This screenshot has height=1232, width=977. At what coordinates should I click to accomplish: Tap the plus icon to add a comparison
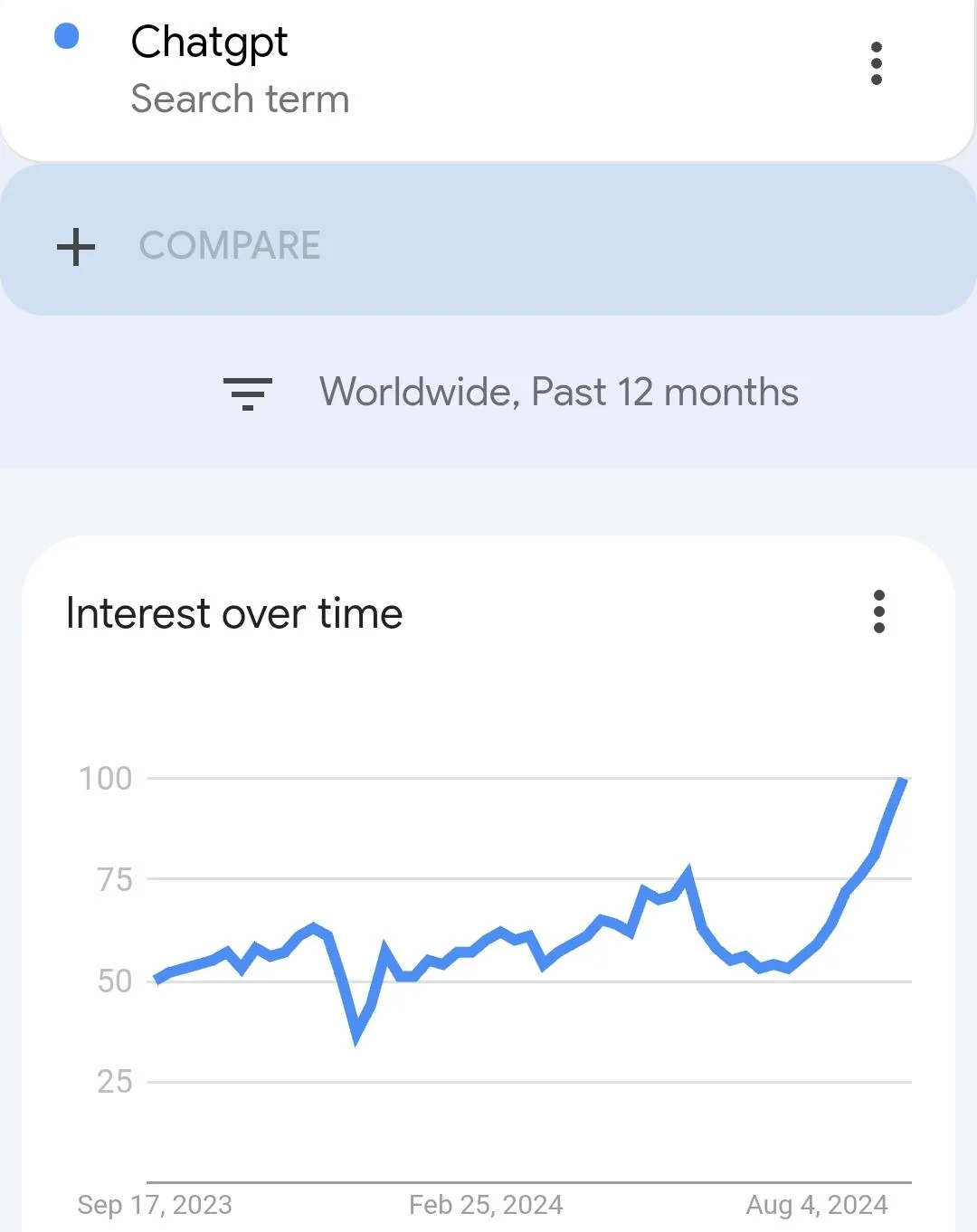pos(76,247)
